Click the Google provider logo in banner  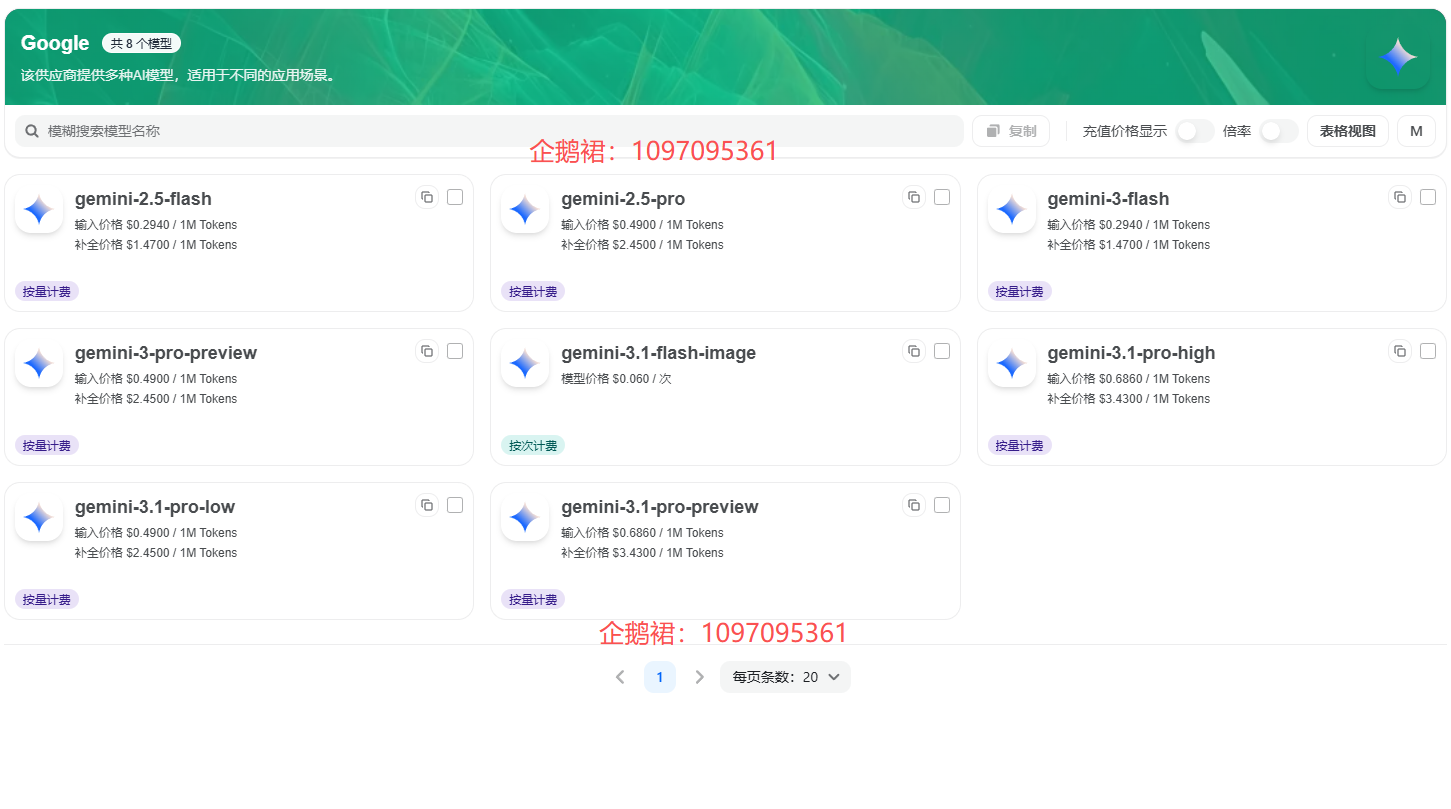[1398, 57]
